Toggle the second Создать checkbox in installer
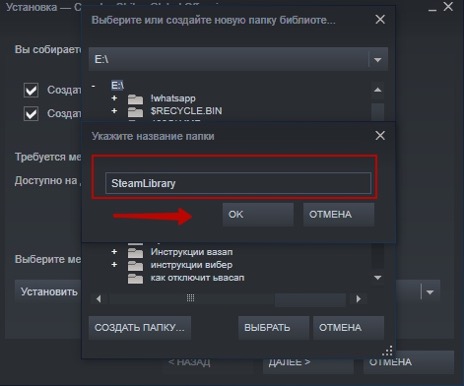 point(31,114)
